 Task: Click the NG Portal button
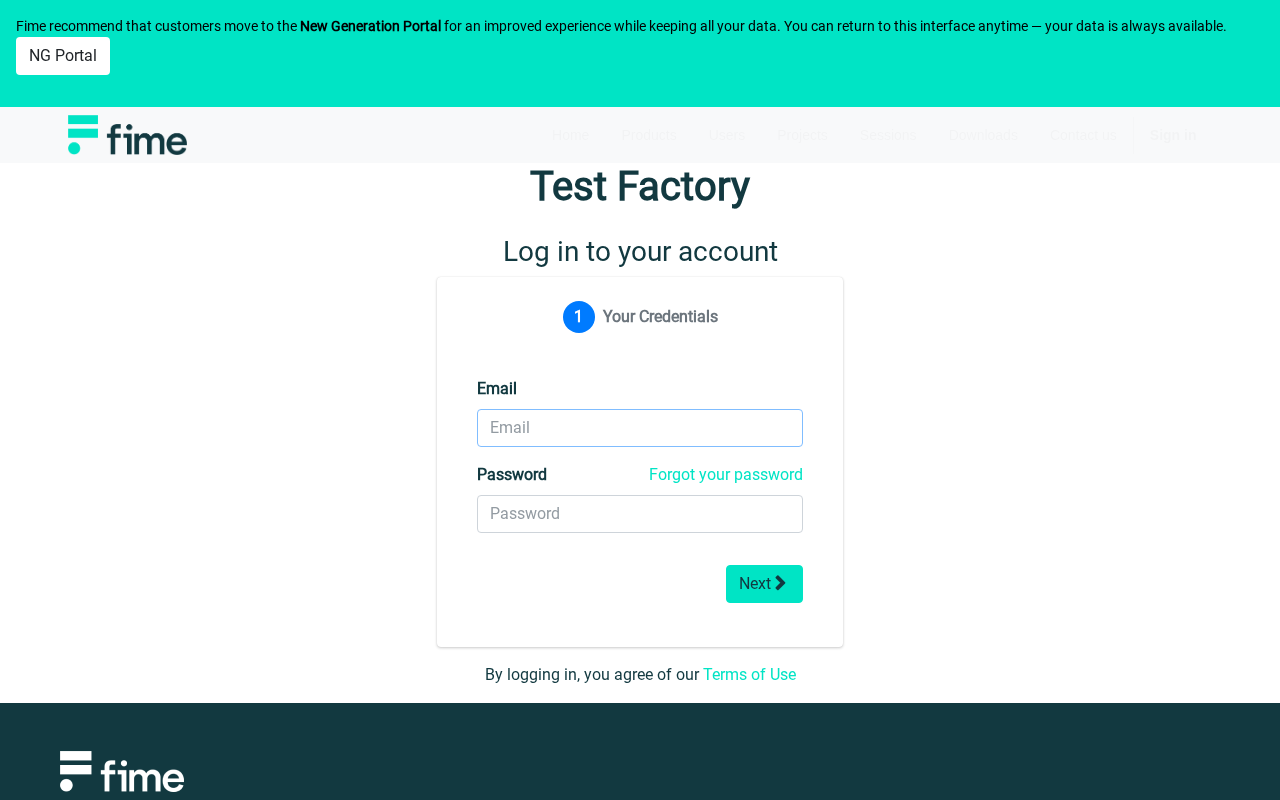click(63, 56)
